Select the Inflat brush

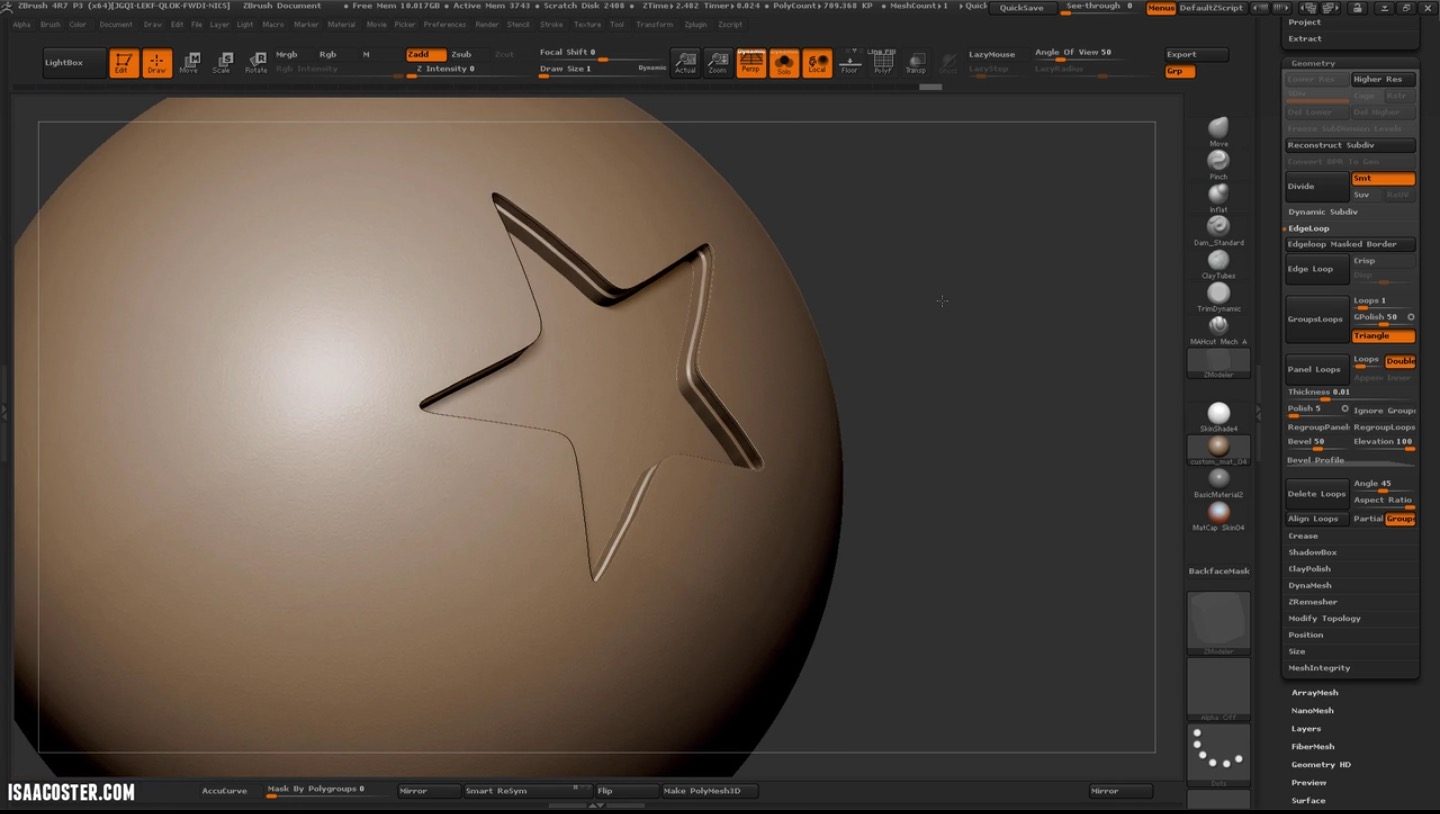(1218, 197)
